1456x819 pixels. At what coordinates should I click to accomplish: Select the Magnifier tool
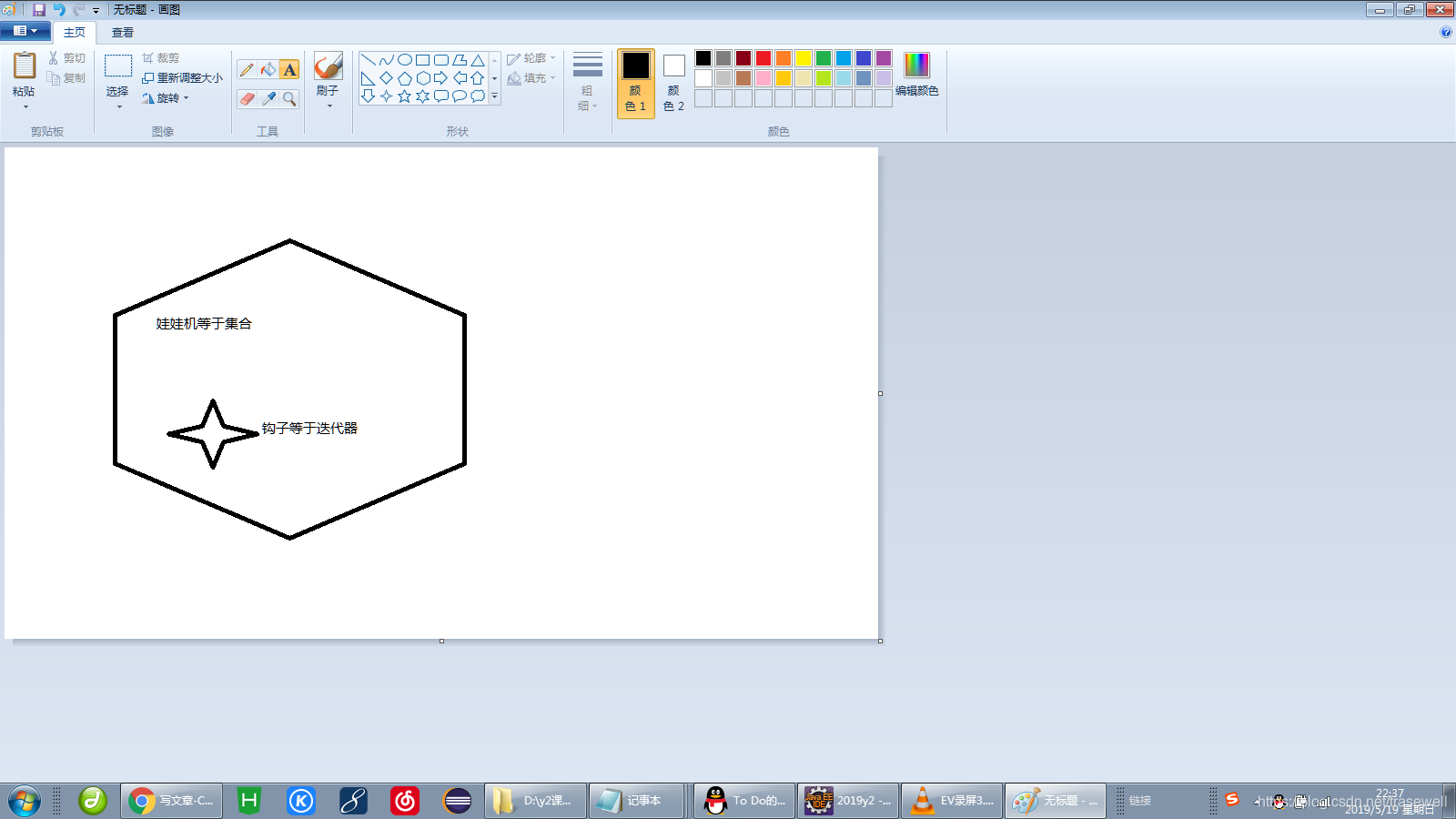coord(289,98)
